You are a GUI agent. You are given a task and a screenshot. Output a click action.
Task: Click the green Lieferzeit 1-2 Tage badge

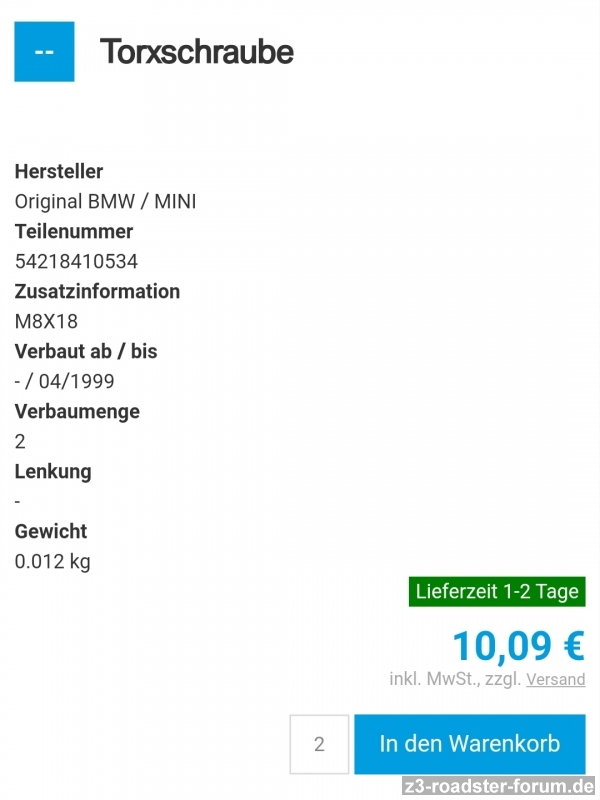(497, 591)
